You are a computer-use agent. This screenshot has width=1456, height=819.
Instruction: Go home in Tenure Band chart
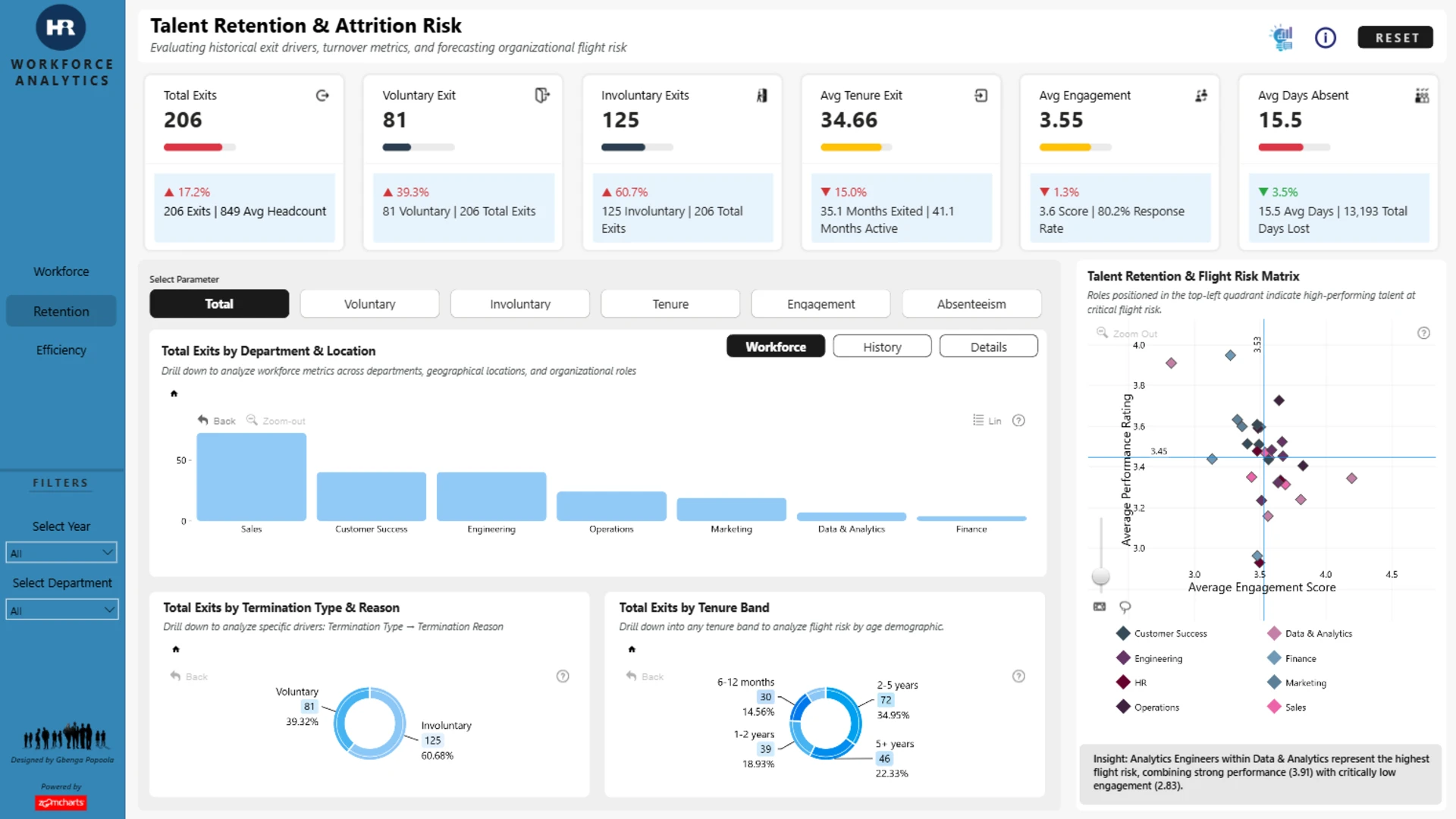point(632,649)
